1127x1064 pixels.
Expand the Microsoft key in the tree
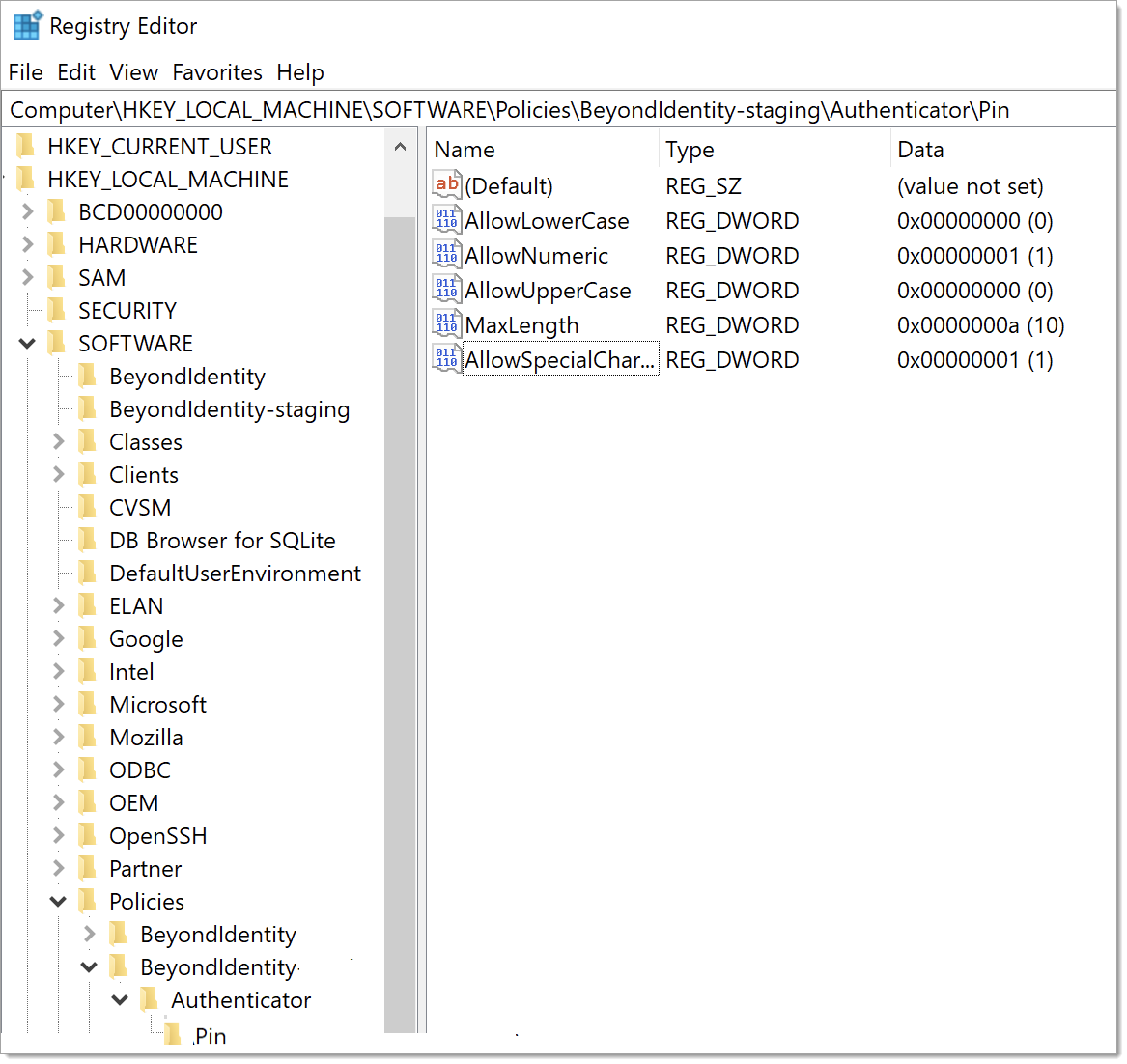[58, 704]
